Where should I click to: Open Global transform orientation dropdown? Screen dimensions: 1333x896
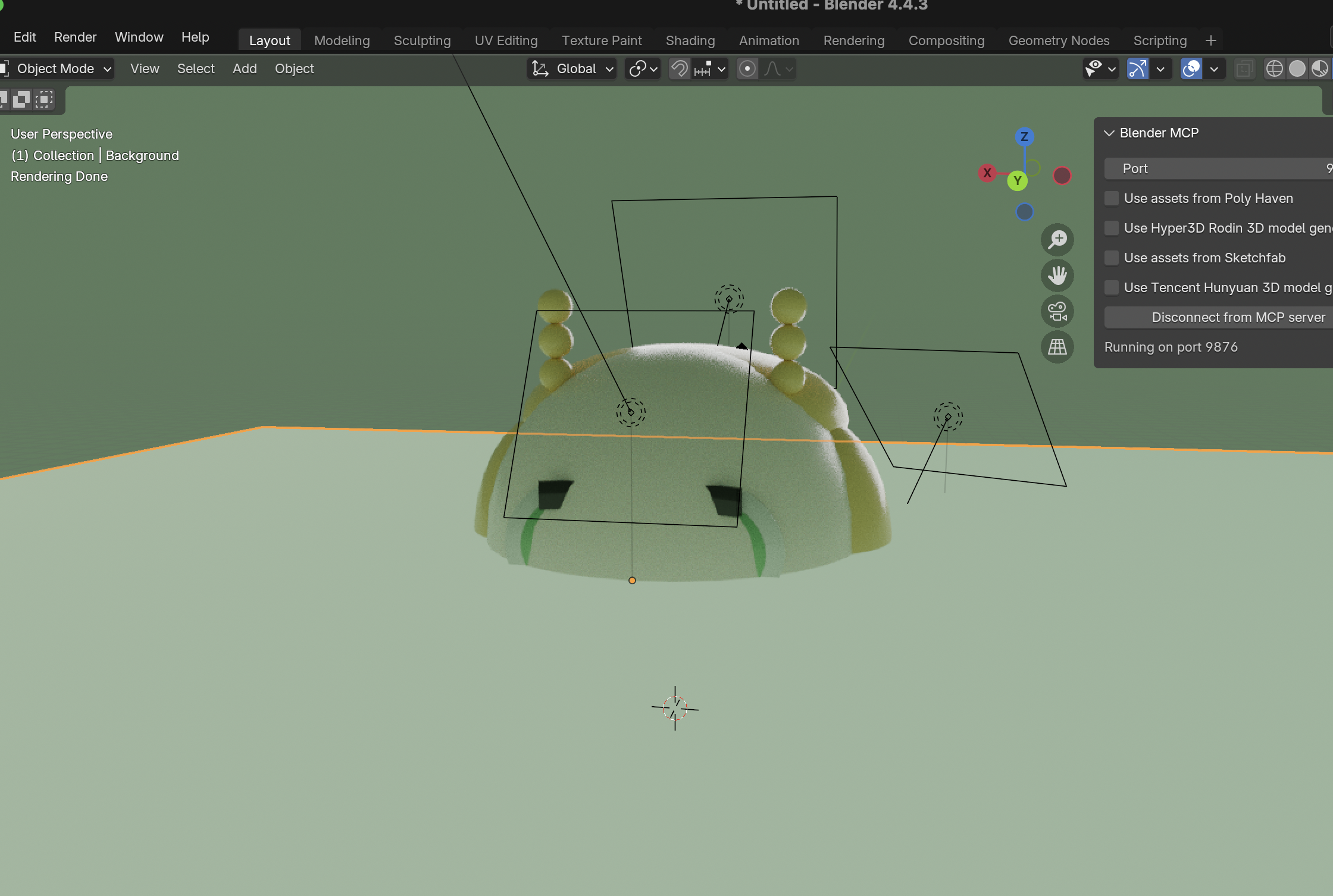click(x=572, y=69)
